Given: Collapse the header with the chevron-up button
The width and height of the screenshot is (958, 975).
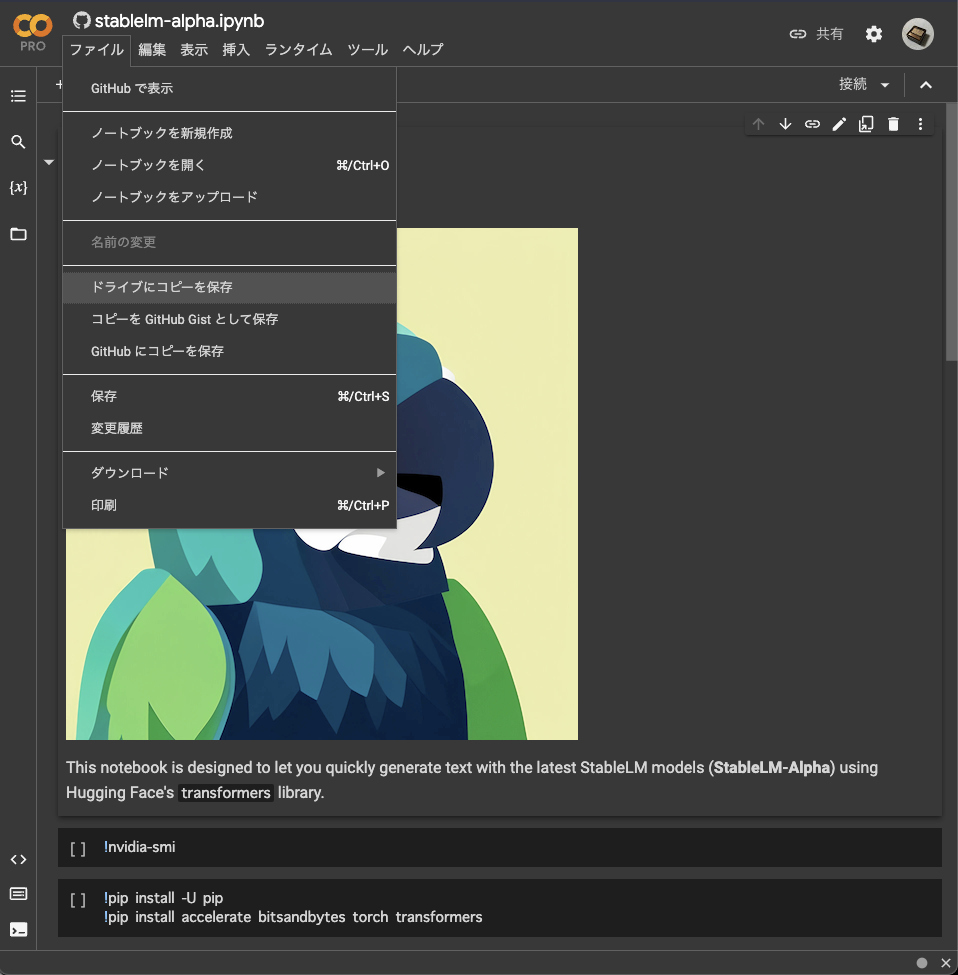Looking at the screenshot, I should click(926, 85).
